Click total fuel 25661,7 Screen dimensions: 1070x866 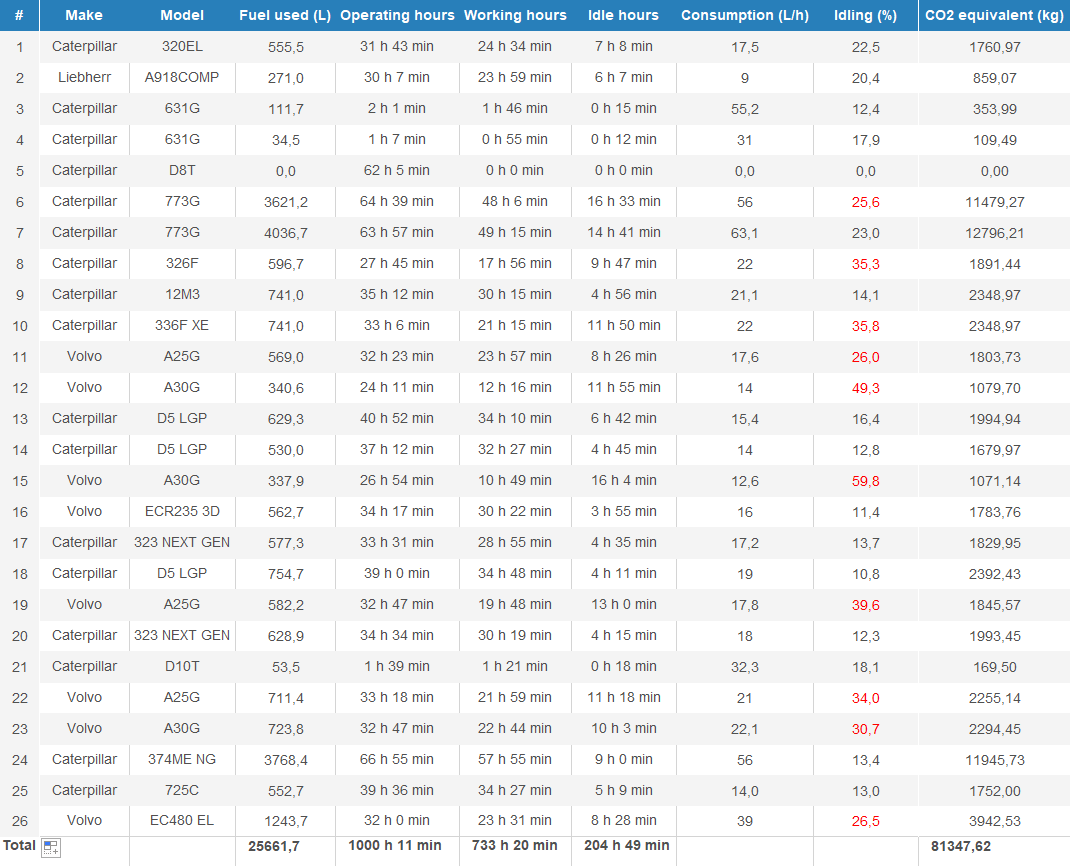pos(274,846)
